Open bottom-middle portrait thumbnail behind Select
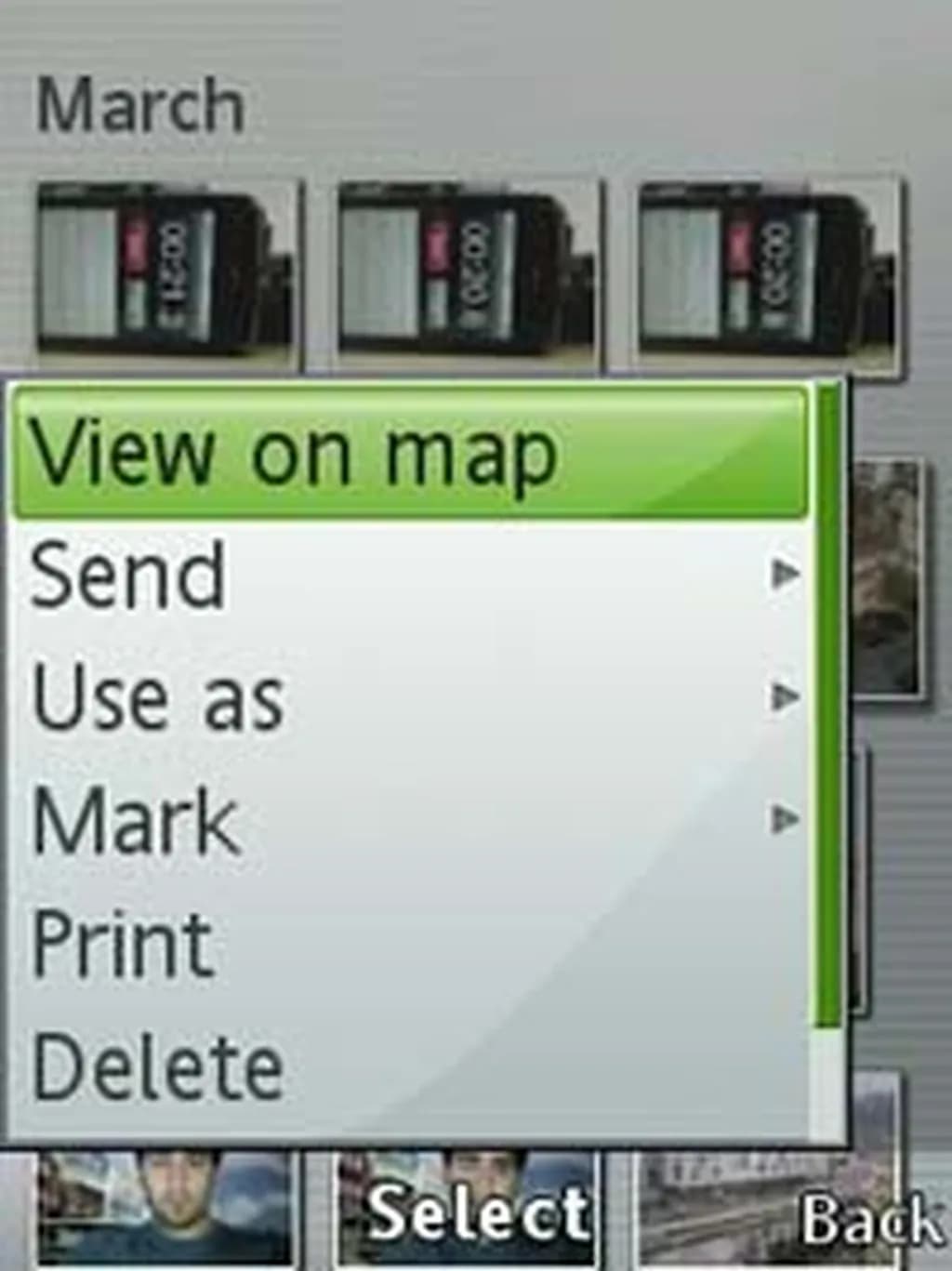 (x=467, y=1208)
